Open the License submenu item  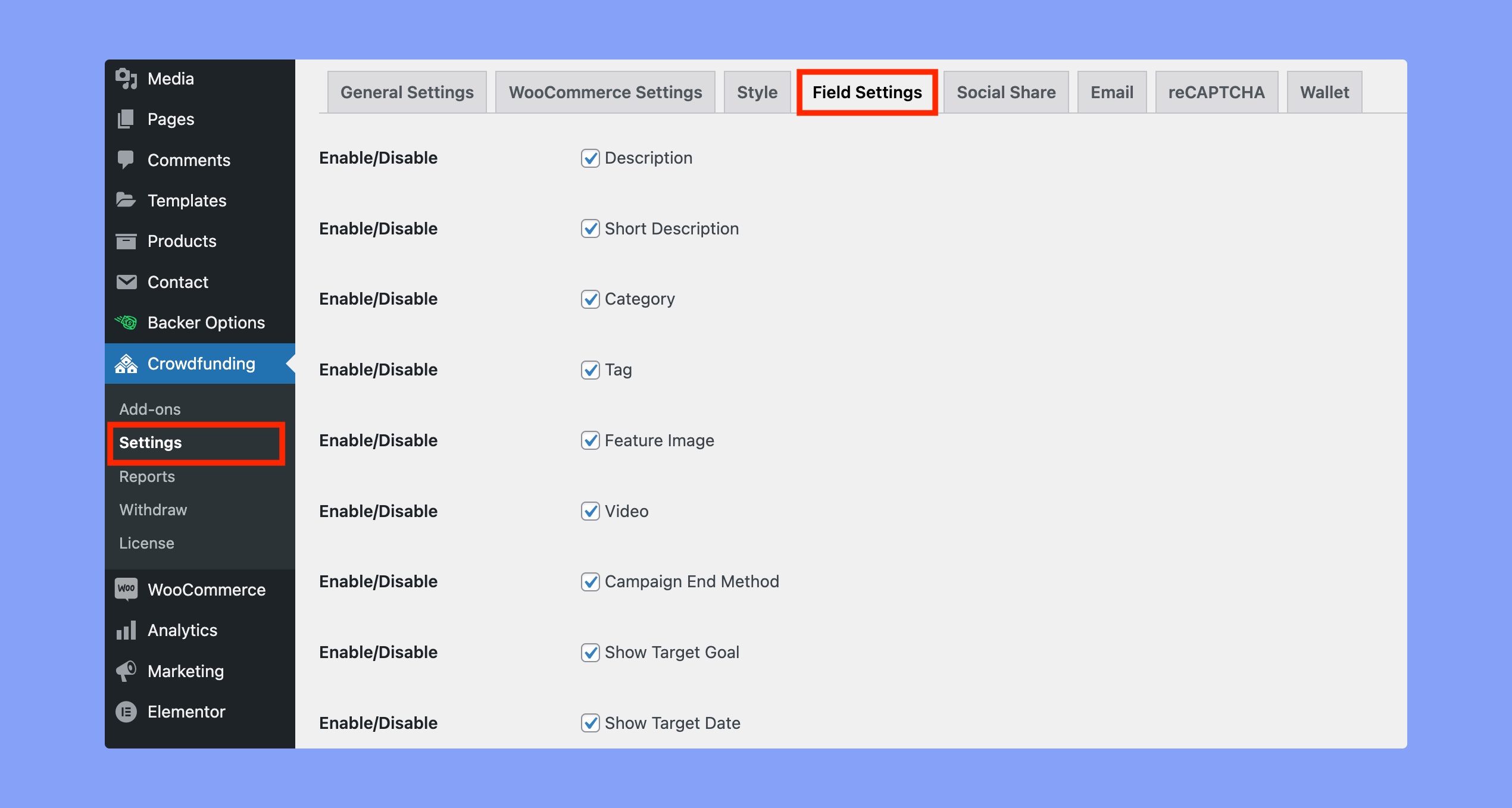(x=147, y=543)
